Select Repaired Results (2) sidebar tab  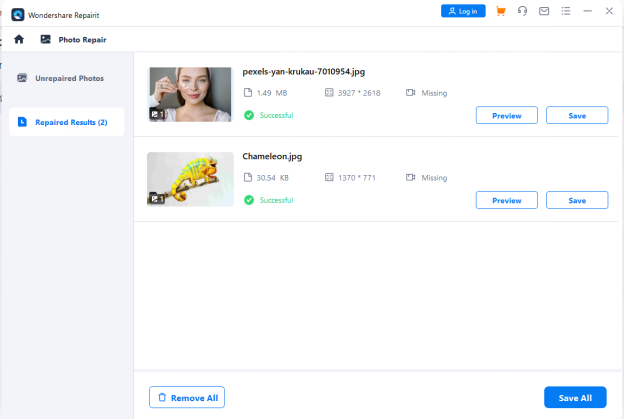pos(66,122)
